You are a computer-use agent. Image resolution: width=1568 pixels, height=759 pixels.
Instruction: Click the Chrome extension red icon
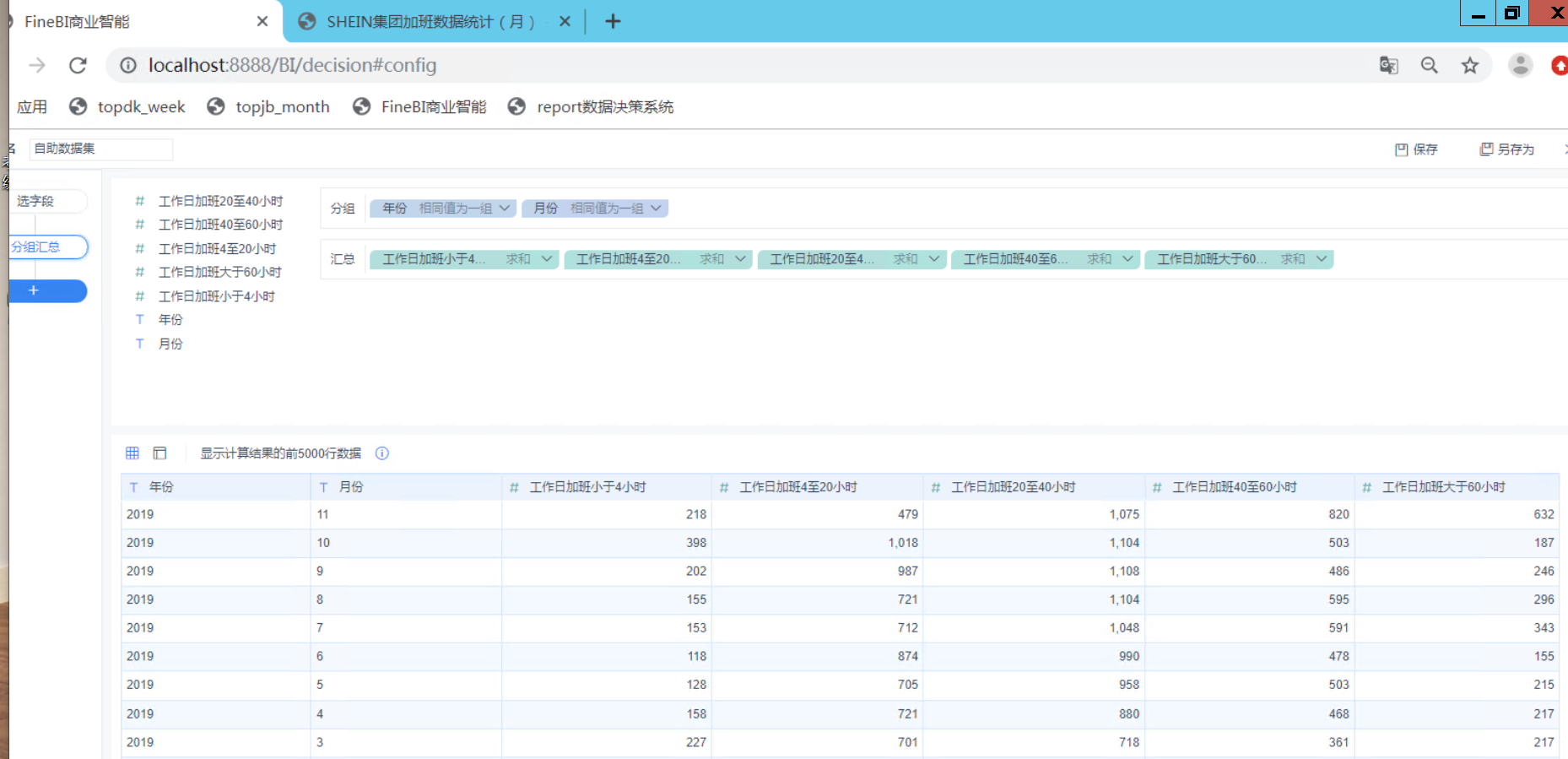[1559, 65]
